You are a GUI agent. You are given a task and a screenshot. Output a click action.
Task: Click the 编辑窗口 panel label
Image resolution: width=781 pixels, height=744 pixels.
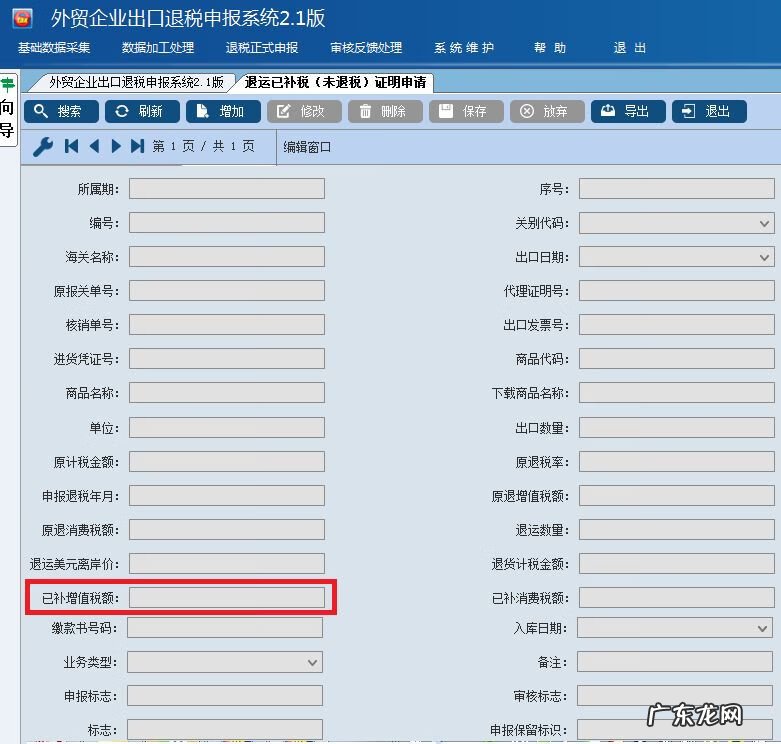pos(307,147)
